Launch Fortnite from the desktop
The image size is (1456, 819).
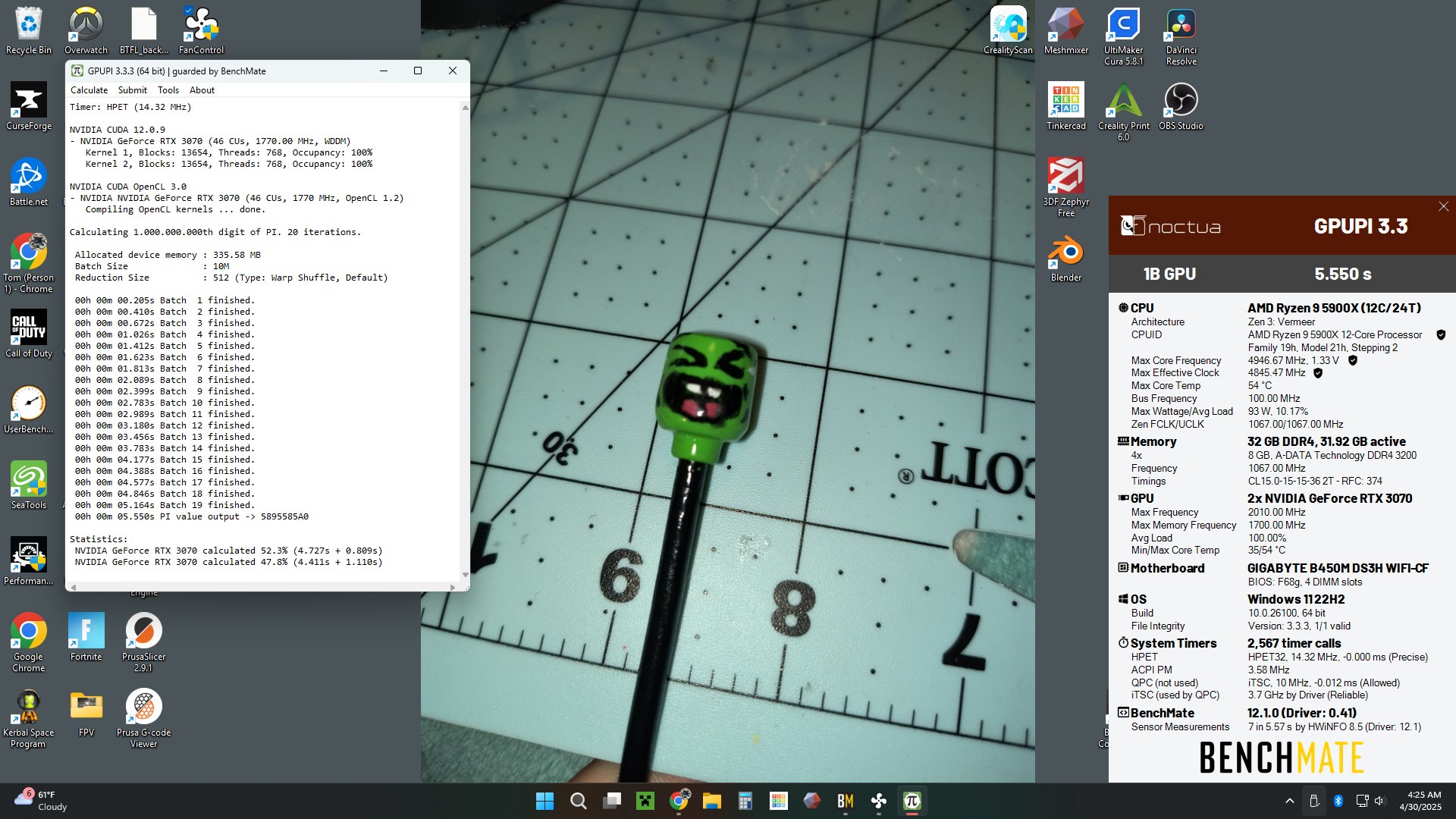point(86,637)
